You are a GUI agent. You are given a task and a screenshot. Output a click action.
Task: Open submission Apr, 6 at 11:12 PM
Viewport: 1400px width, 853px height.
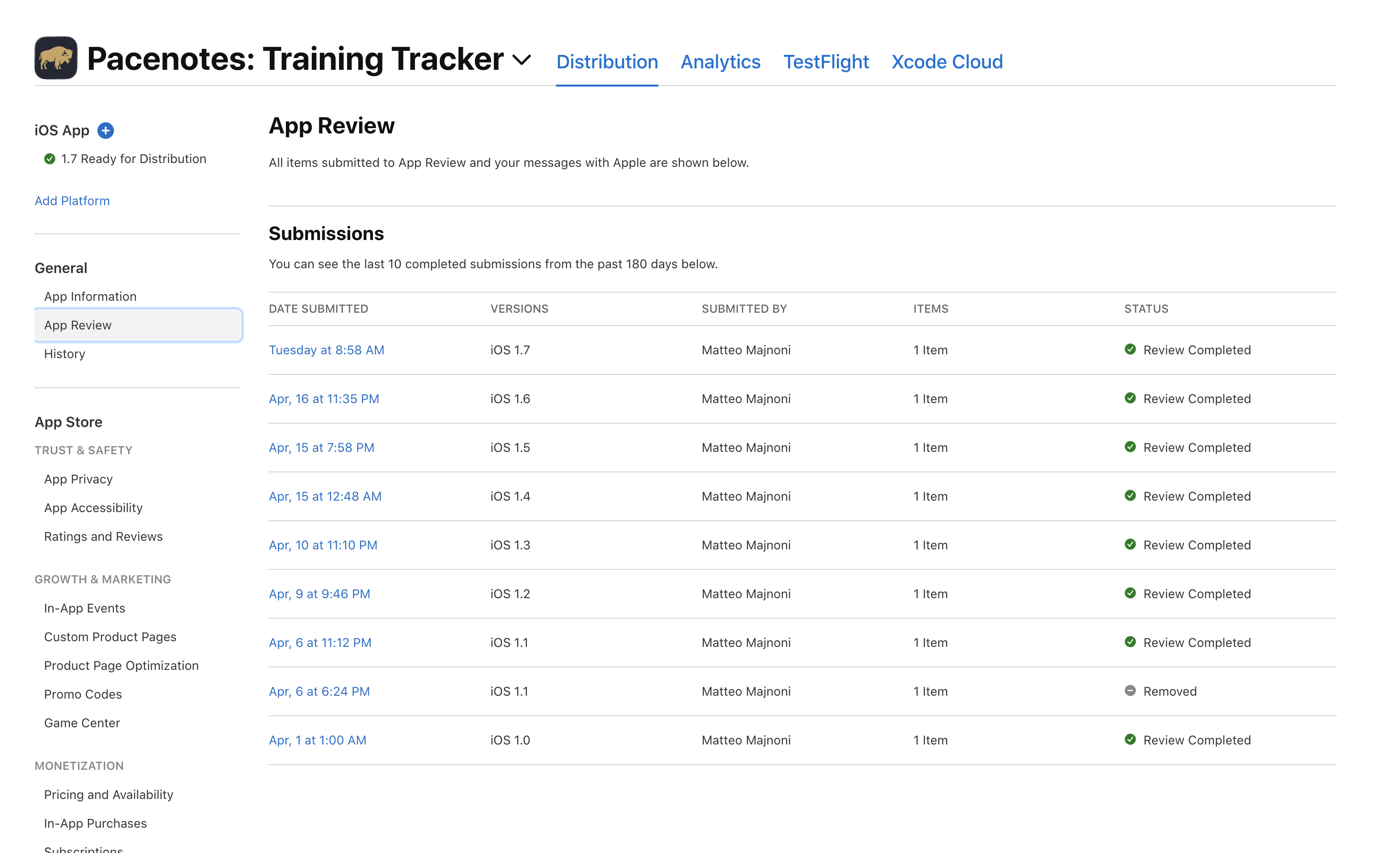320,643
